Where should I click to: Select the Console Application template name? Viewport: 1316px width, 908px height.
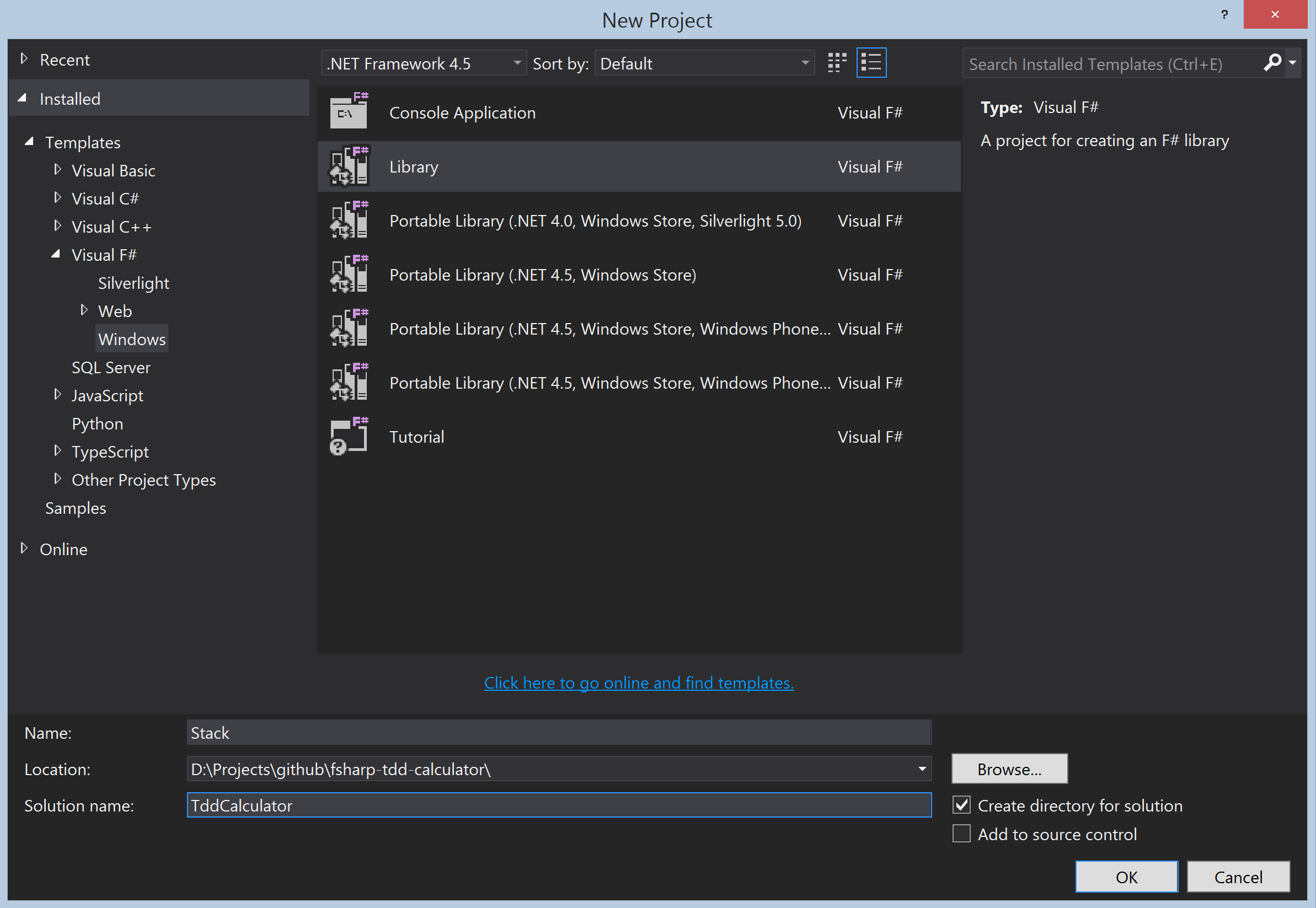462,112
